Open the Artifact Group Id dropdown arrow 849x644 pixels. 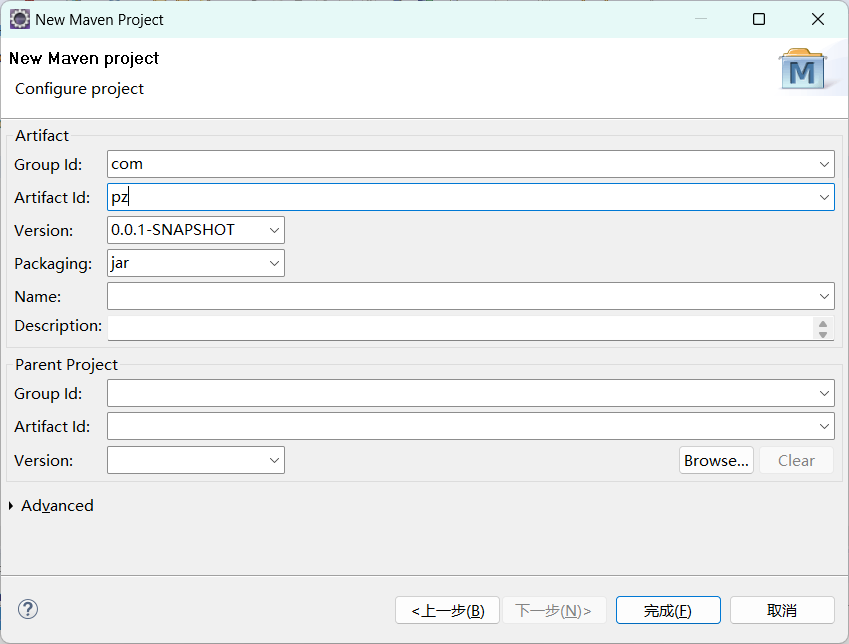point(824,164)
